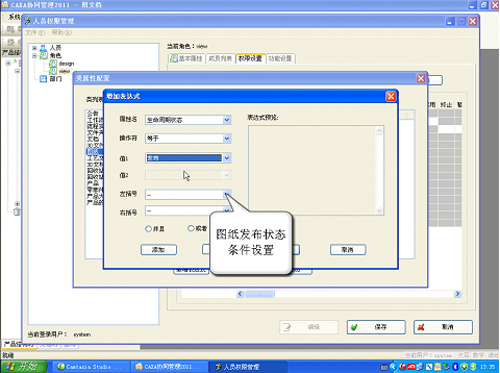Screen dimensions: 500x373
Task: Click the 角色 node icon in the tree
Action: coord(43,56)
